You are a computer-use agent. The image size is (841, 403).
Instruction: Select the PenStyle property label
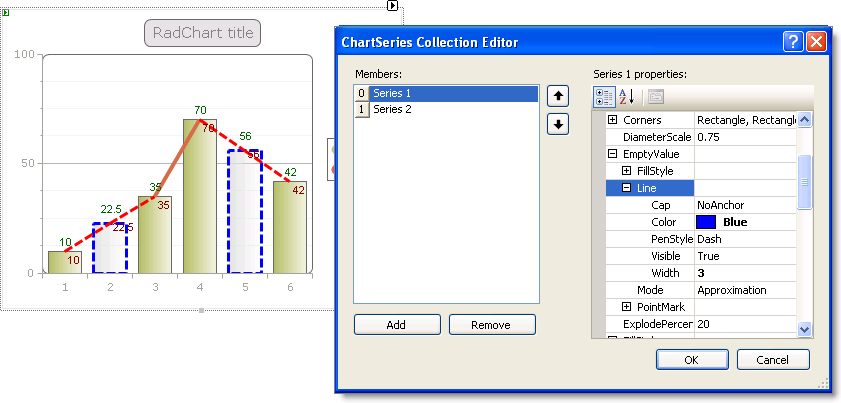(672, 239)
